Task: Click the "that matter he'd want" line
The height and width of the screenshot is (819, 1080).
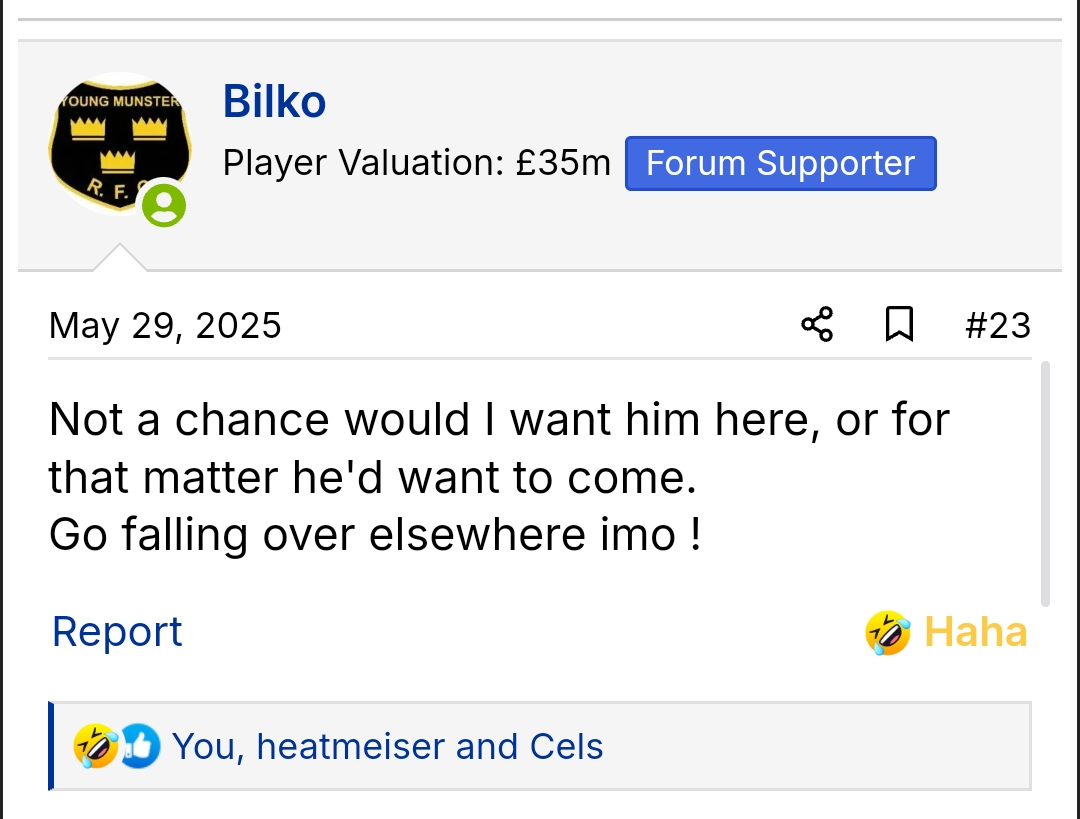Action: 371,478
